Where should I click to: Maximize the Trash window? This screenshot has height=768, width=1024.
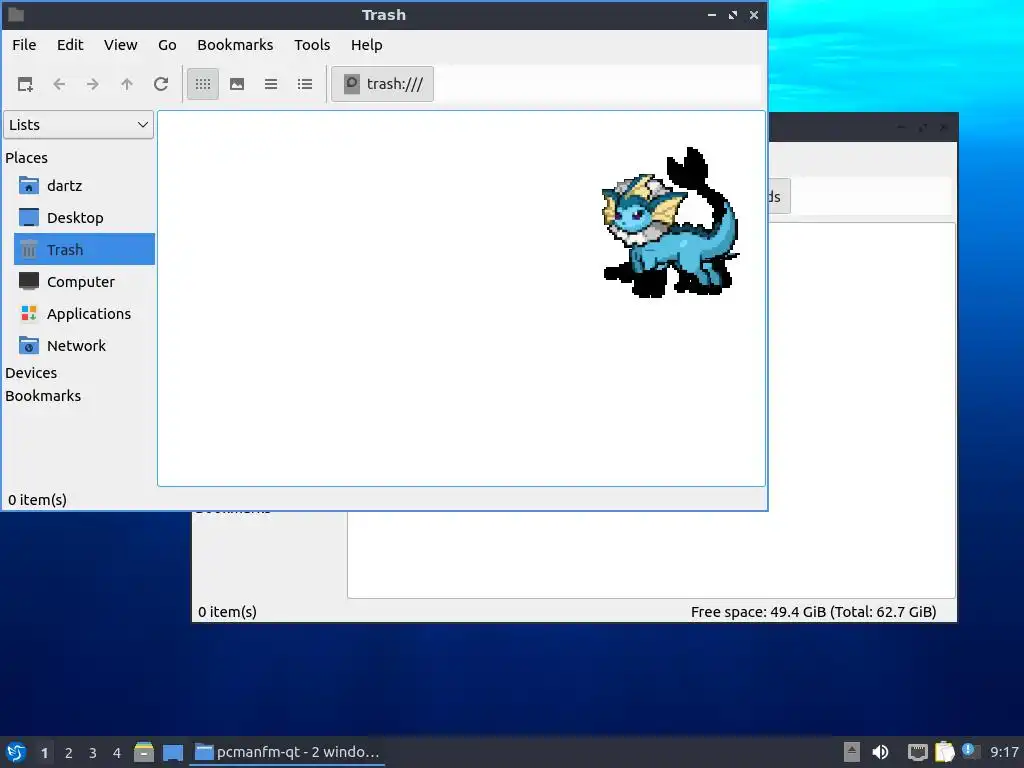click(733, 15)
